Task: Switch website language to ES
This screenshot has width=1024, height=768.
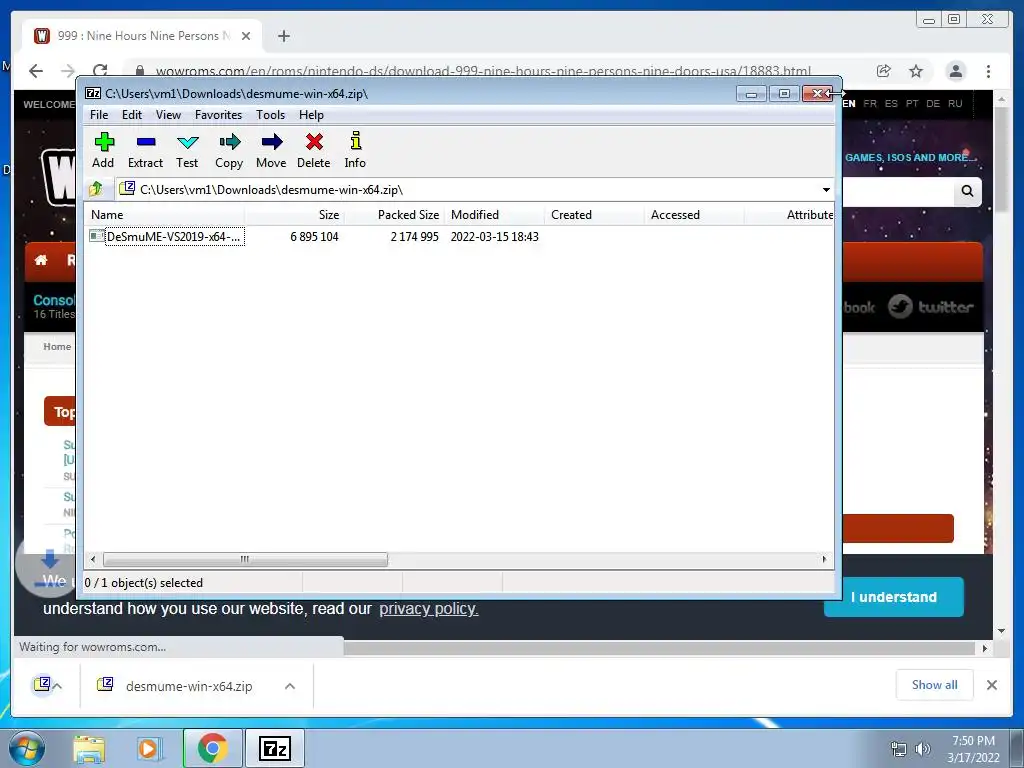Action: 891,103
